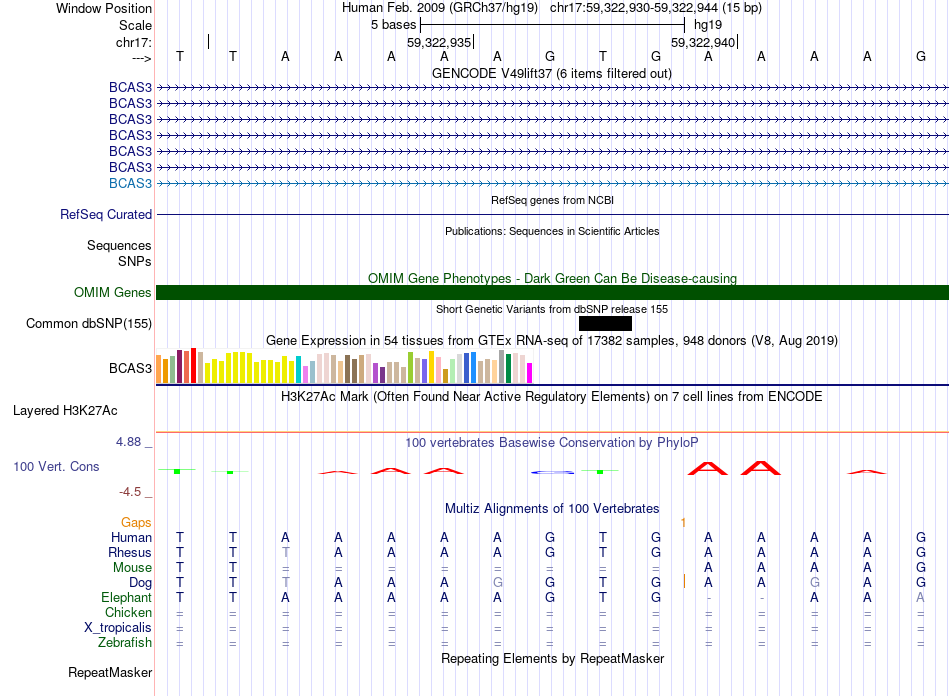Viewport: 950px width, 696px height.
Task: Click the -4.5 PhyloP lower limit value
Action: point(130,492)
